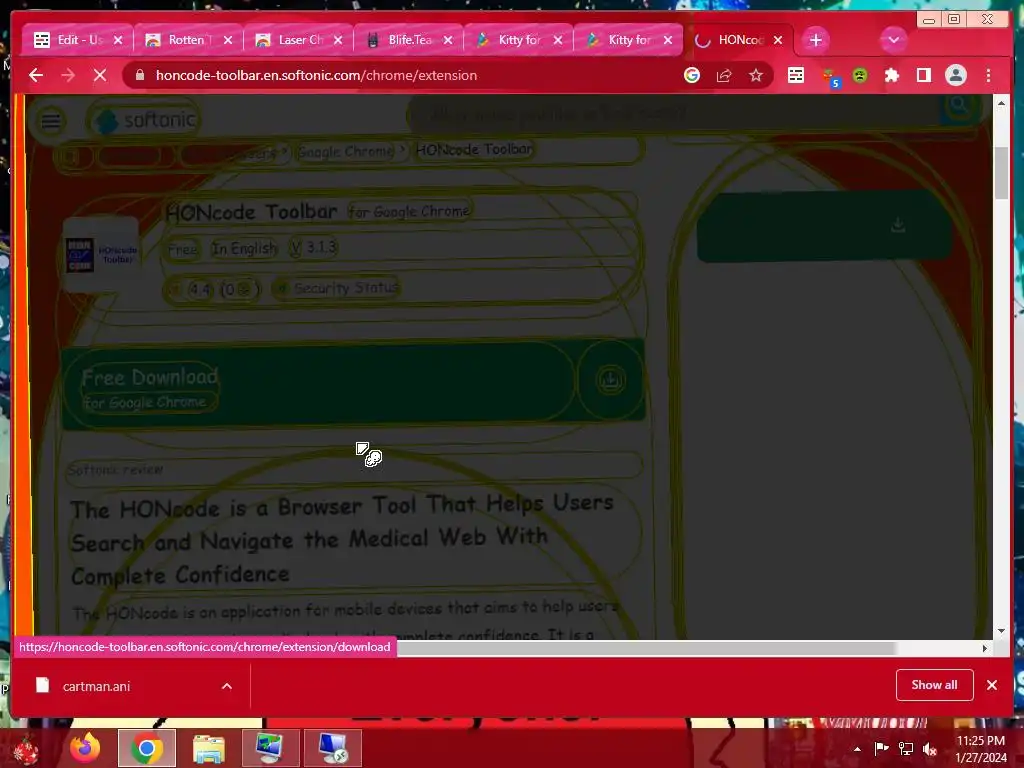Close the Rotten T tab
Image resolution: width=1024 pixels, height=768 pixels.
228,40
